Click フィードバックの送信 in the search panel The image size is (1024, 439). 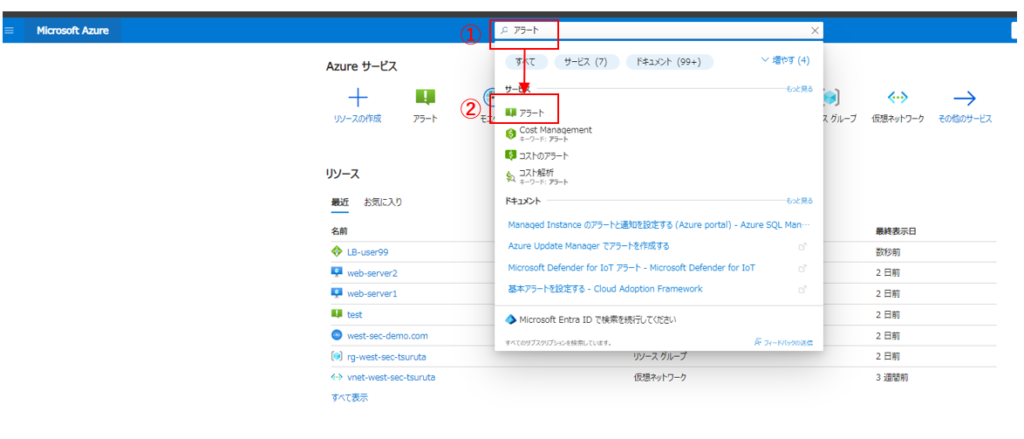point(783,342)
